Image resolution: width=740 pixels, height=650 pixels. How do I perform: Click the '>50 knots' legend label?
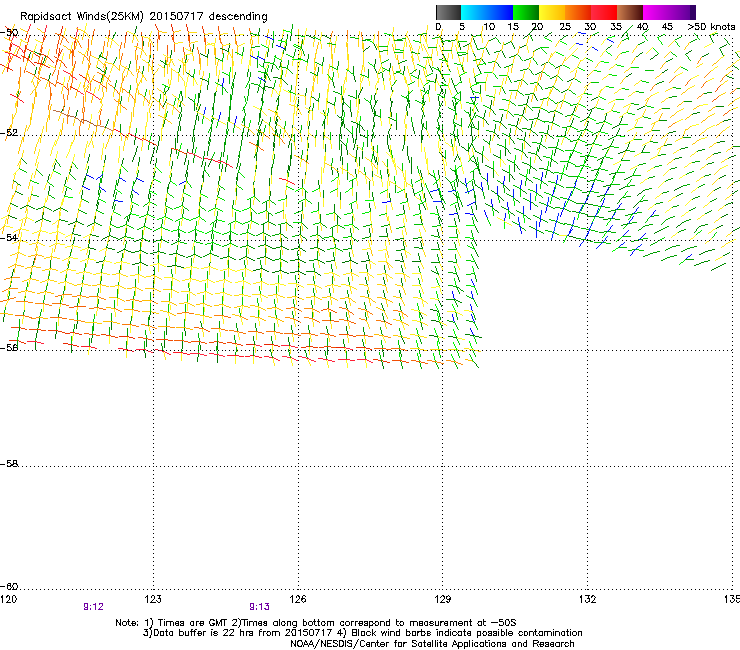click(x=711, y=27)
